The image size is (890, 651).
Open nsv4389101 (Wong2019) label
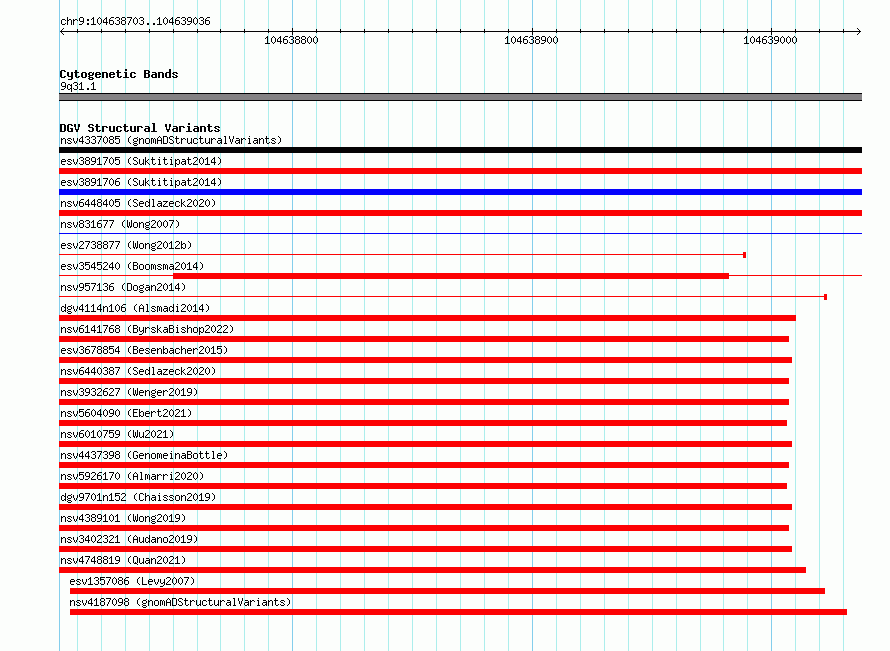point(123,518)
